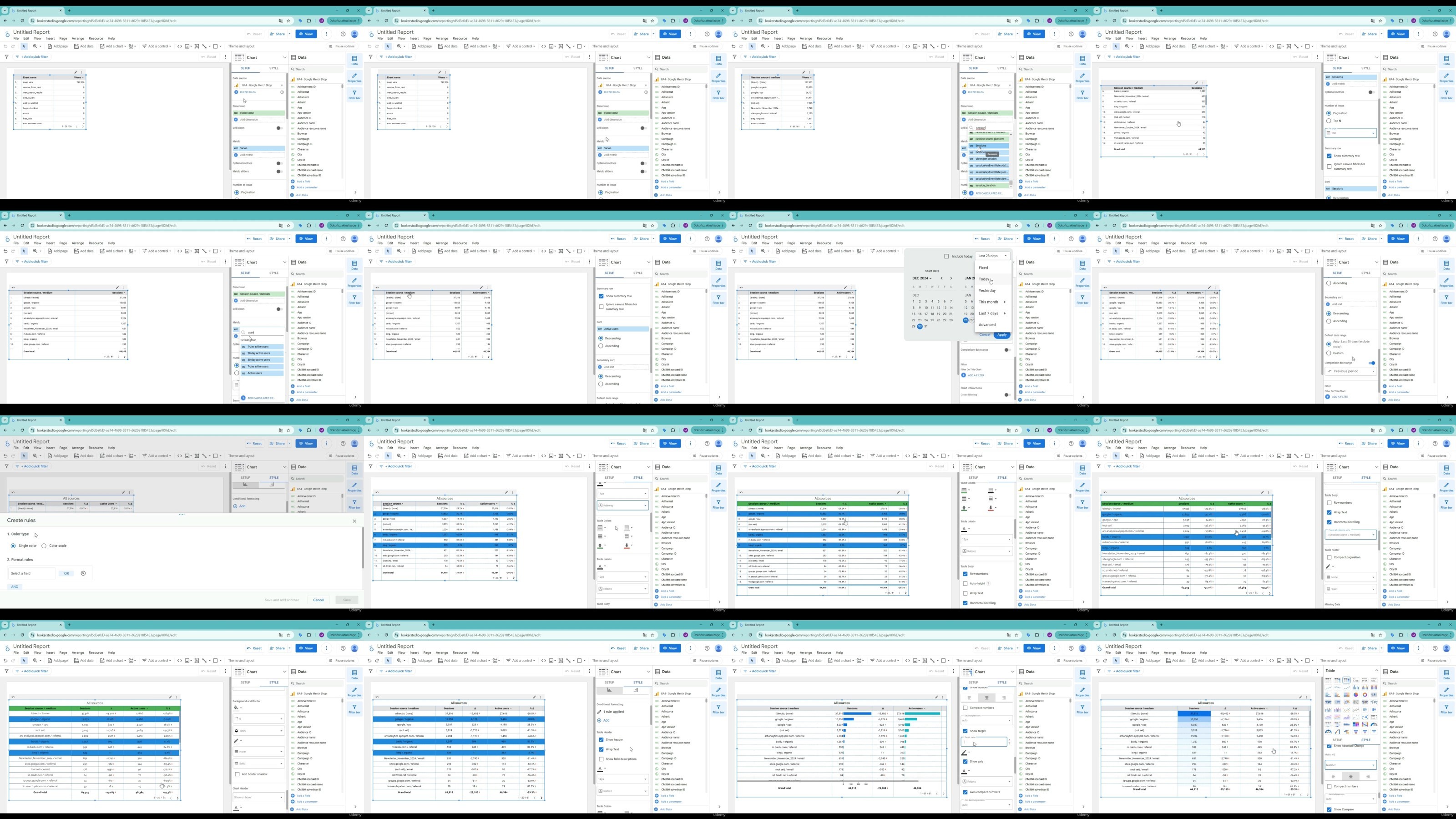The height and width of the screenshot is (819, 1456).
Task: Choose Advanced from date range menu
Action: 987,325
